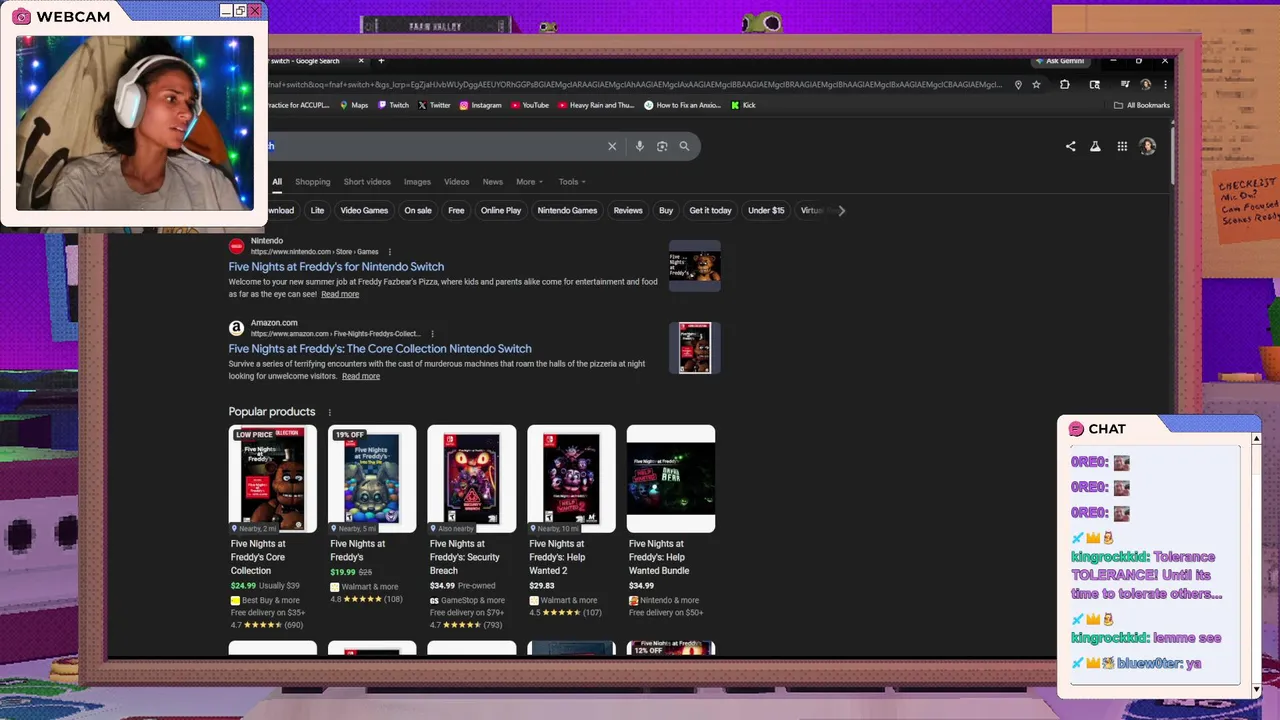Open Search Labs flask icon

click(1095, 146)
